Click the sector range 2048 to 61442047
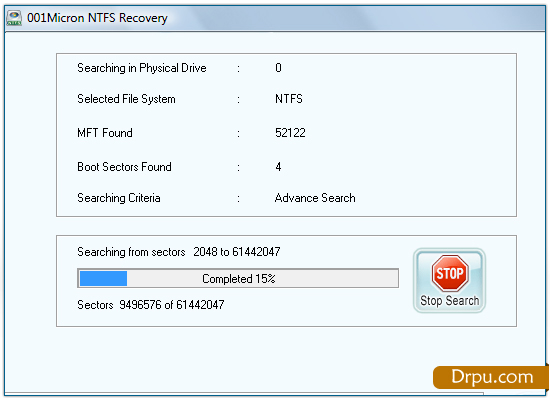The height and width of the screenshot is (400, 550). (237, 252)
